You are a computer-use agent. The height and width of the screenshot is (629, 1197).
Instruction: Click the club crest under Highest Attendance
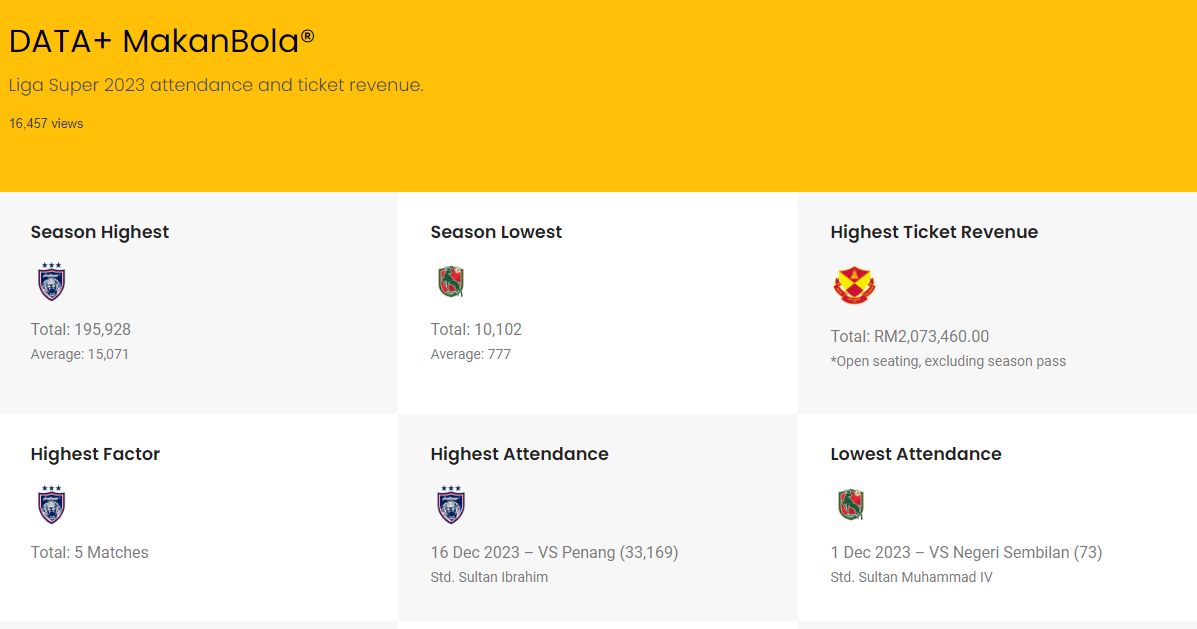point(451,504)
